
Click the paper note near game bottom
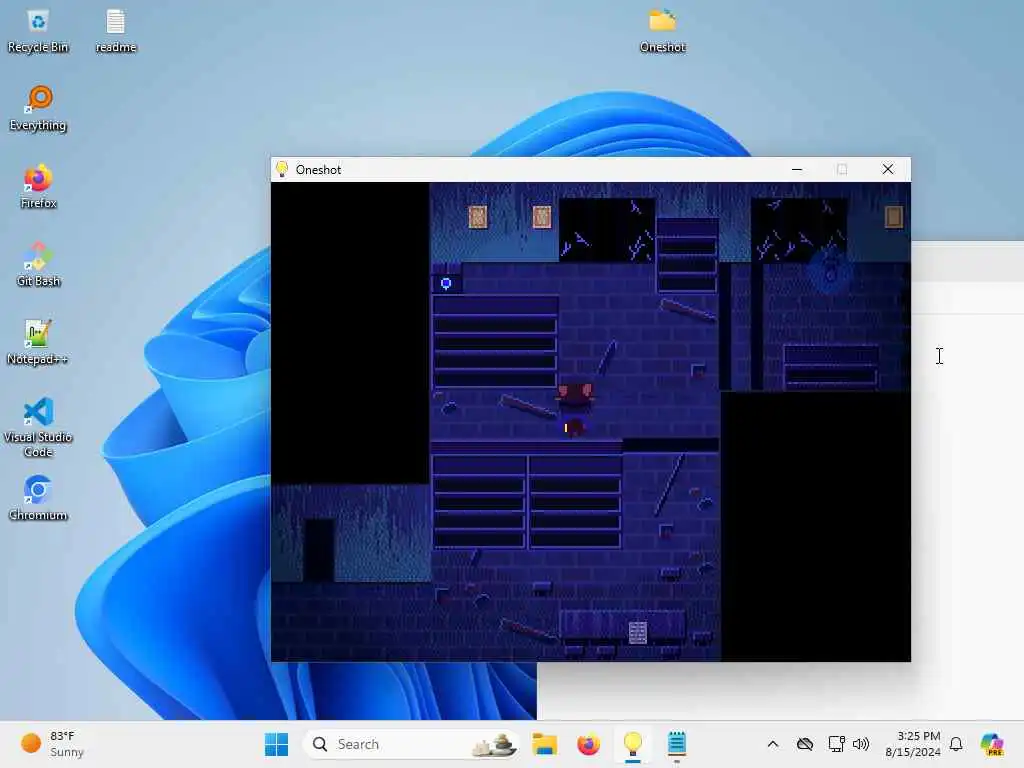(637, 632)
